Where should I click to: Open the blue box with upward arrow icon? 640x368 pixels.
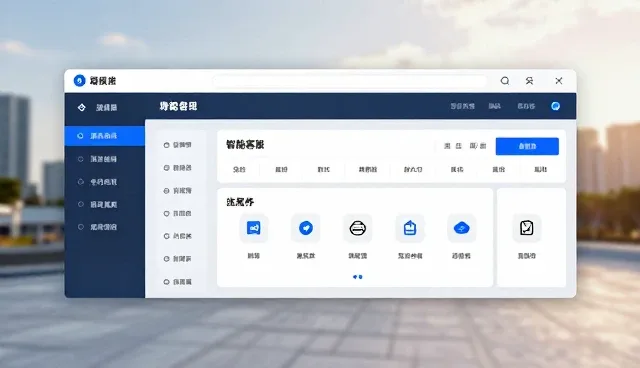click(410, 228)
